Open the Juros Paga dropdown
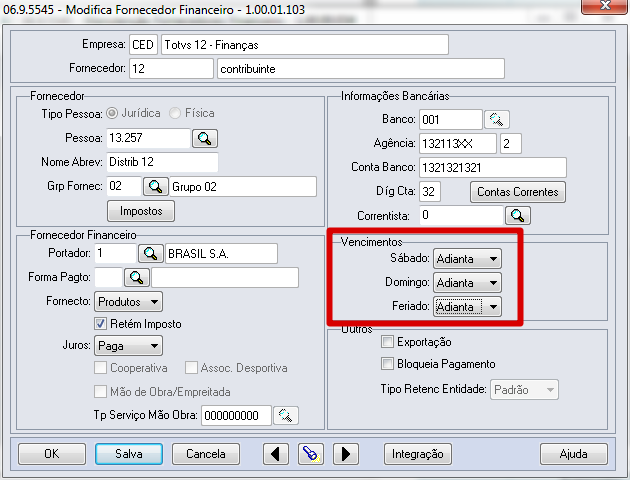The image size is (630, 480). coord(128,346)
